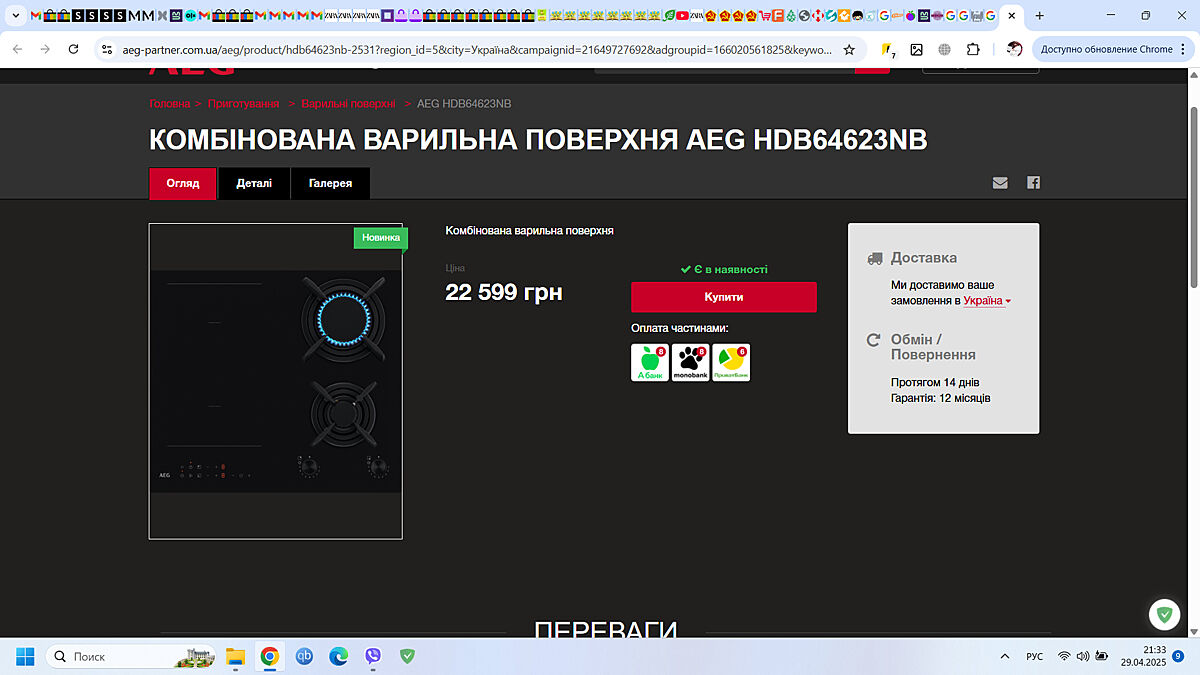Select A-Bank installment payment icon
The image size is (1200, 675).
point(650,362)
